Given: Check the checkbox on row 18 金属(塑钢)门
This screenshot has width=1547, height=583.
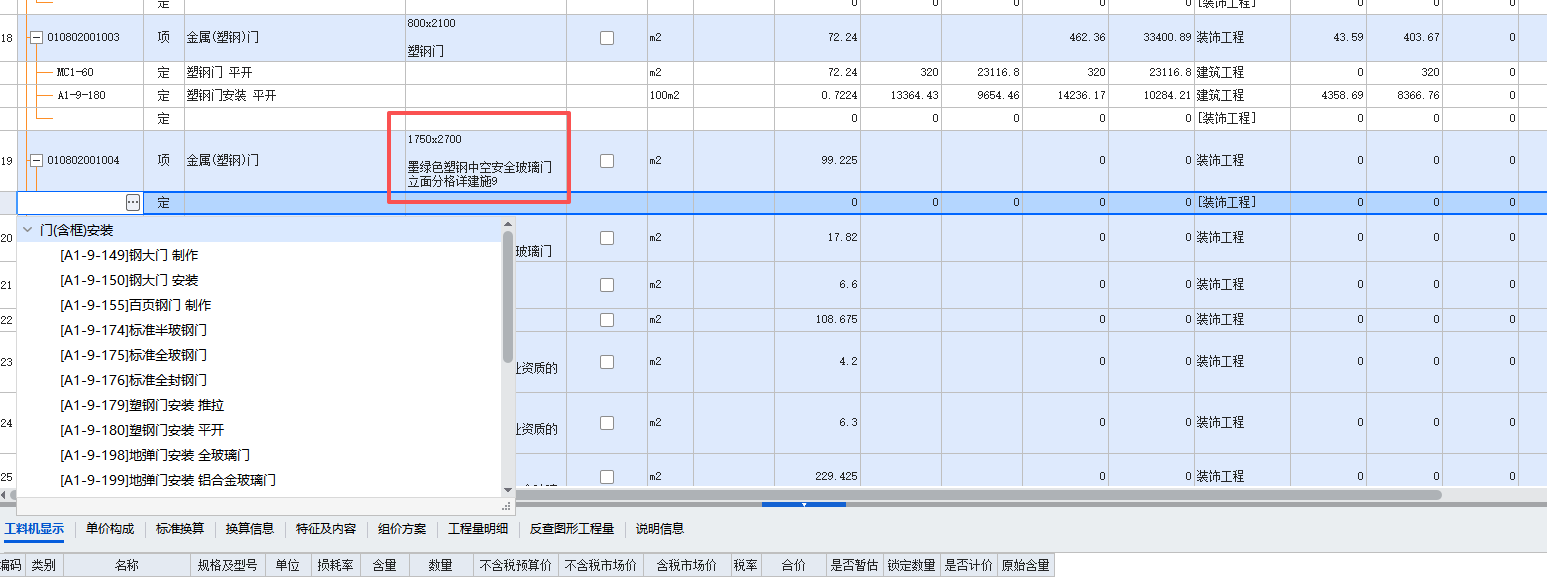Looking at the screenshot, I should tap(606, 38).
